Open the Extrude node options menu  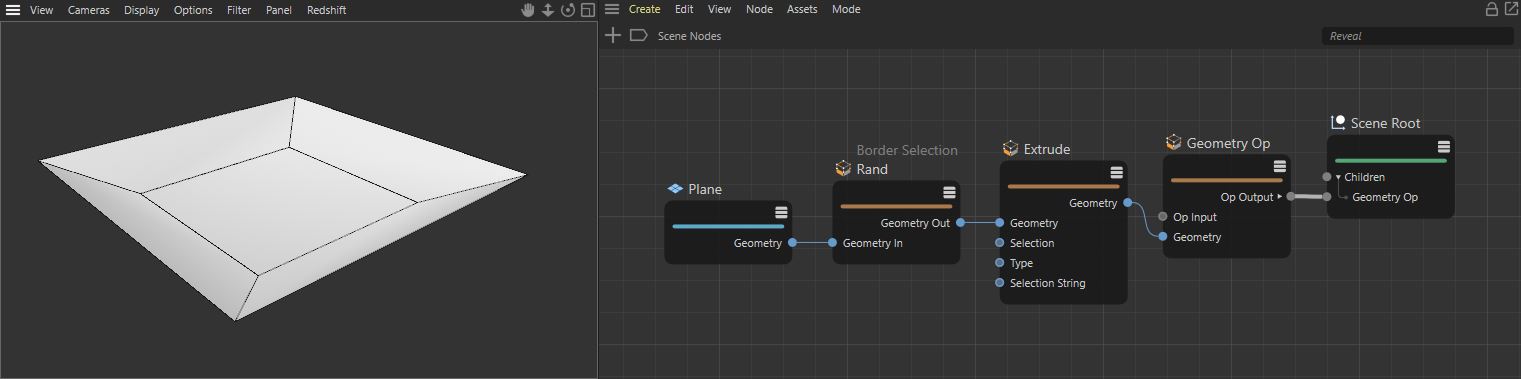click(x=1116, y=172)
